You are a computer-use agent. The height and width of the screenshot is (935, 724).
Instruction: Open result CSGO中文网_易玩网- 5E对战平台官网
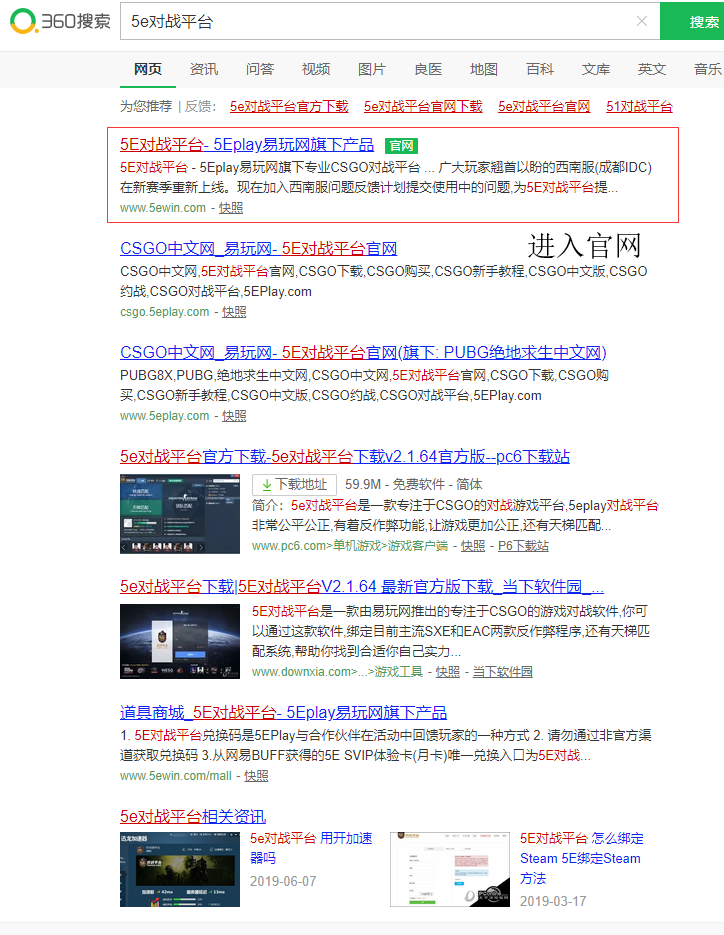[x=259, y=248]
